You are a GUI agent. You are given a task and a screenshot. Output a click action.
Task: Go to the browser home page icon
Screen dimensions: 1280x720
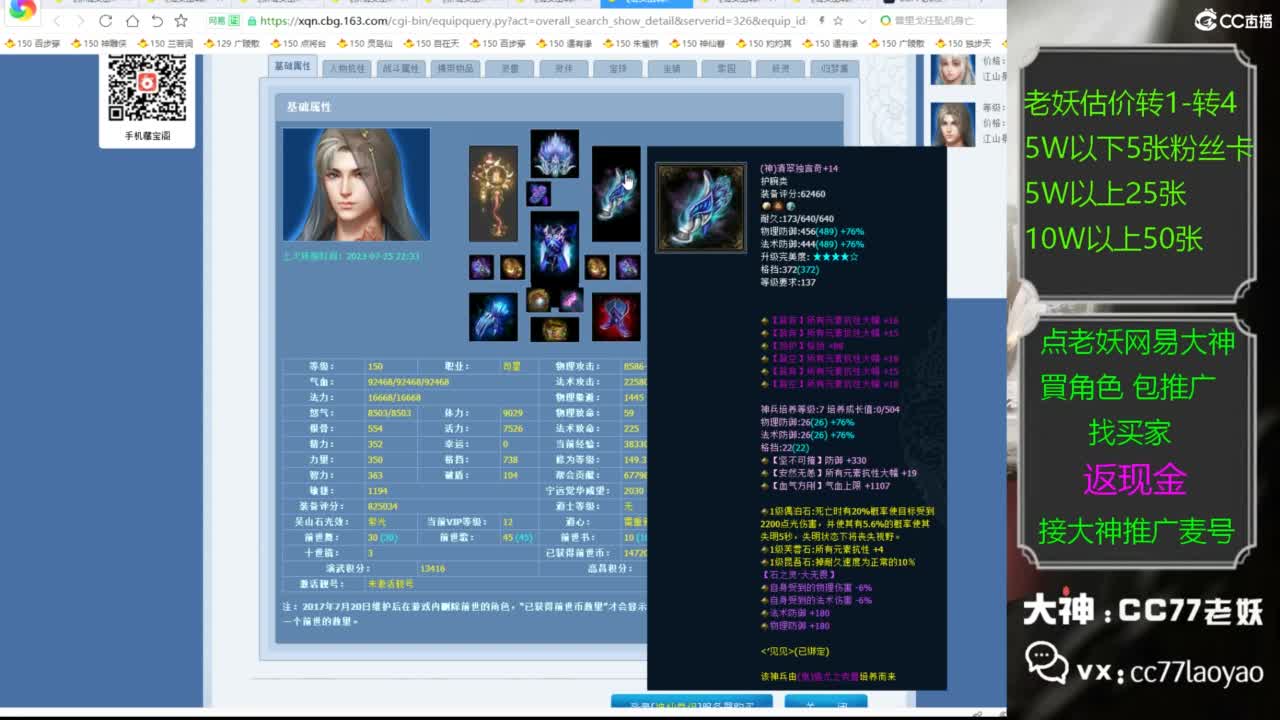132,21
